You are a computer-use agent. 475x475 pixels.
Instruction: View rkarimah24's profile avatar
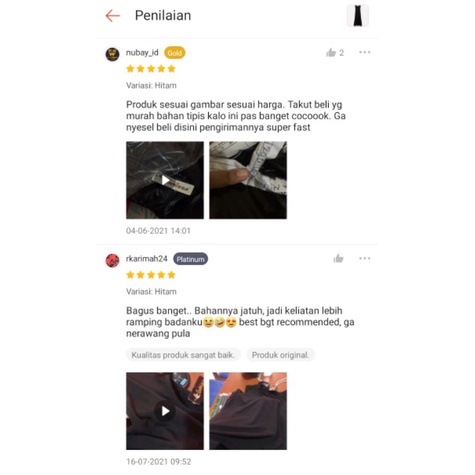[113, 260]
